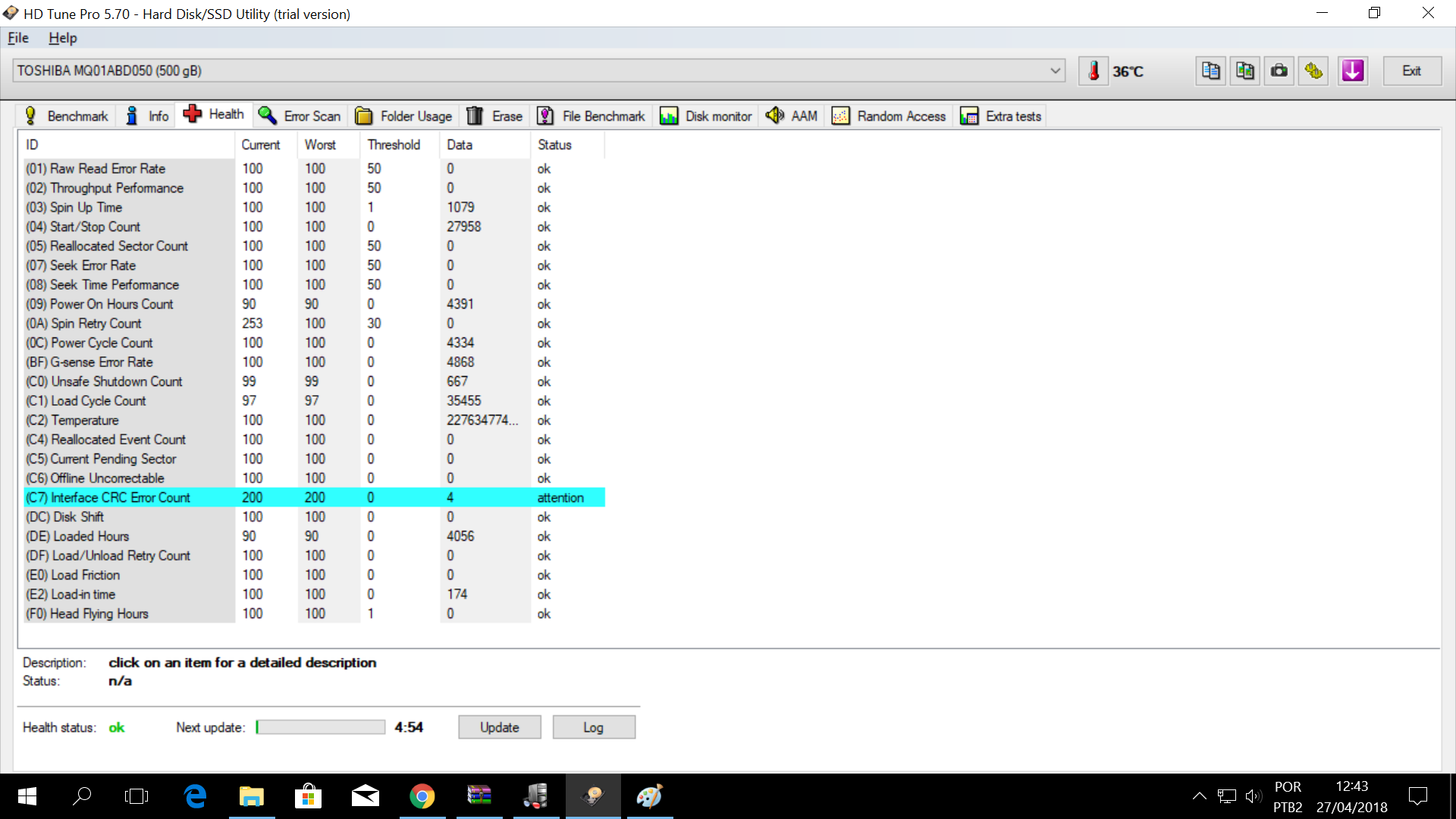Show hidden system tray icons
1456x819 pixels.
[1199, 796]
